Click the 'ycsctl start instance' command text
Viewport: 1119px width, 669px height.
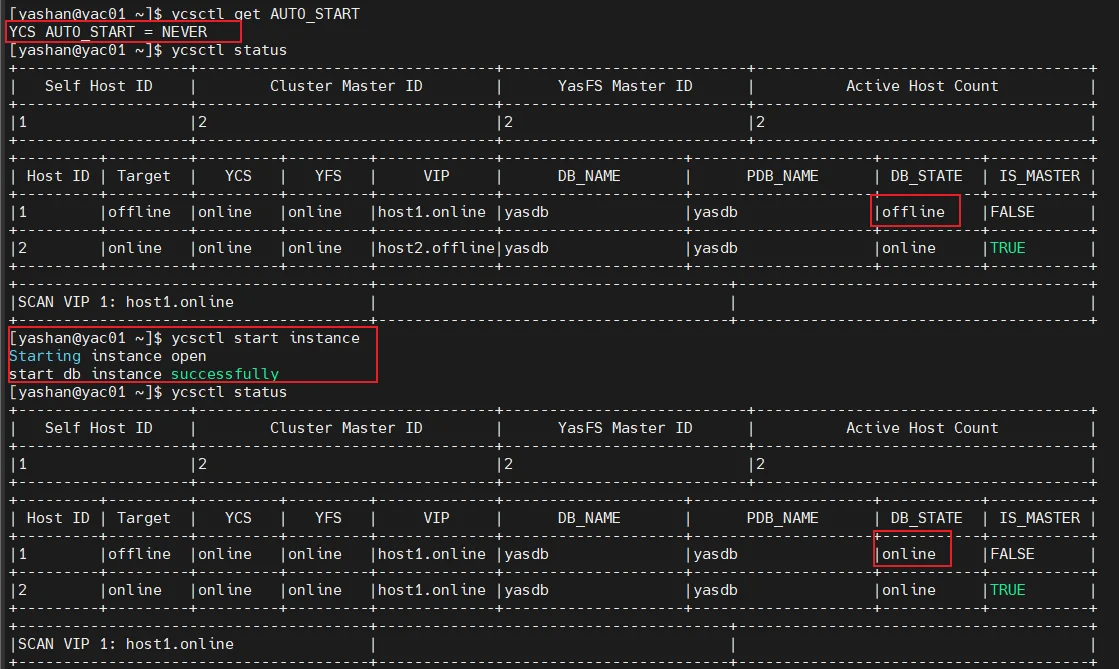point(265,338)
